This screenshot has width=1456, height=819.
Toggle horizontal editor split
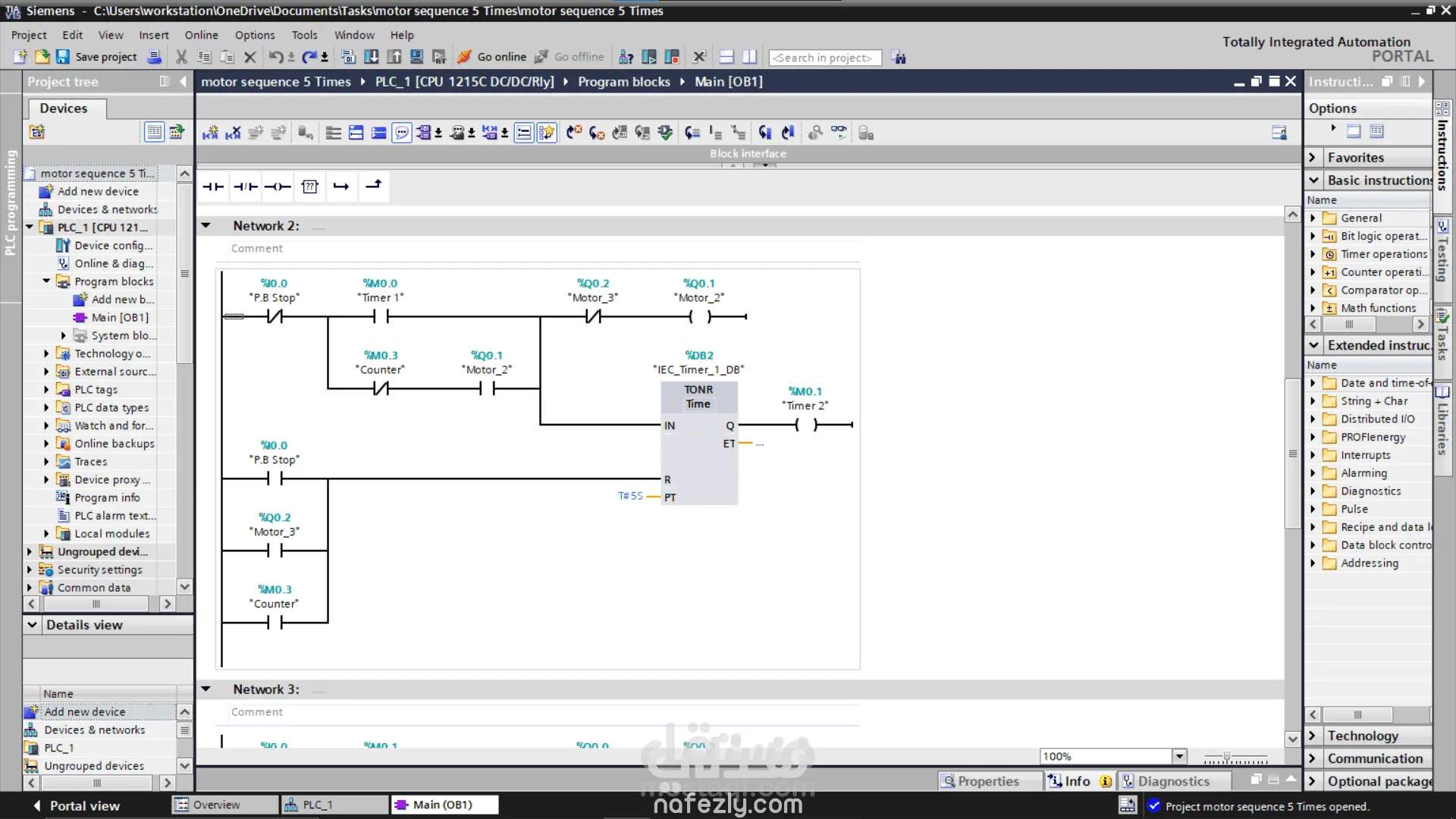[726, 57]
